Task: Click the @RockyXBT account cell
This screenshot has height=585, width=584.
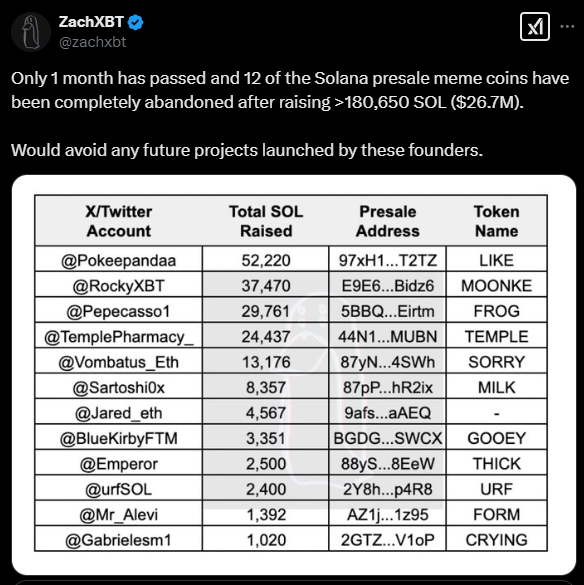Action: 119,285
